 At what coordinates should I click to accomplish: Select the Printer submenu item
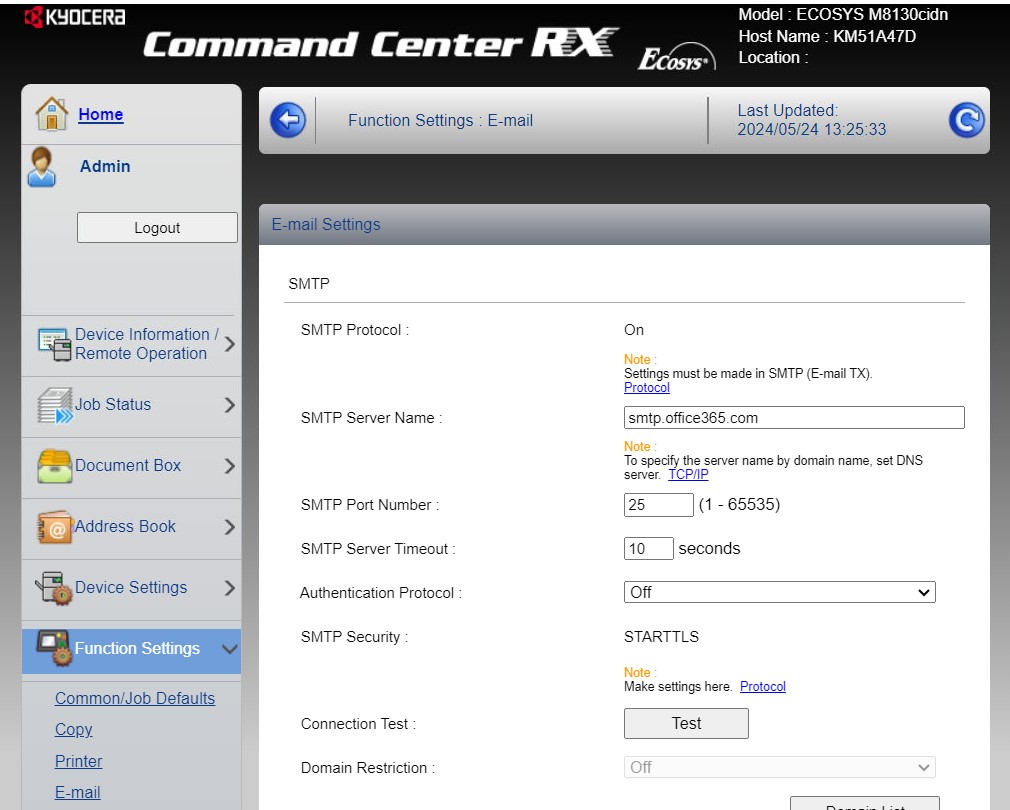79,761
